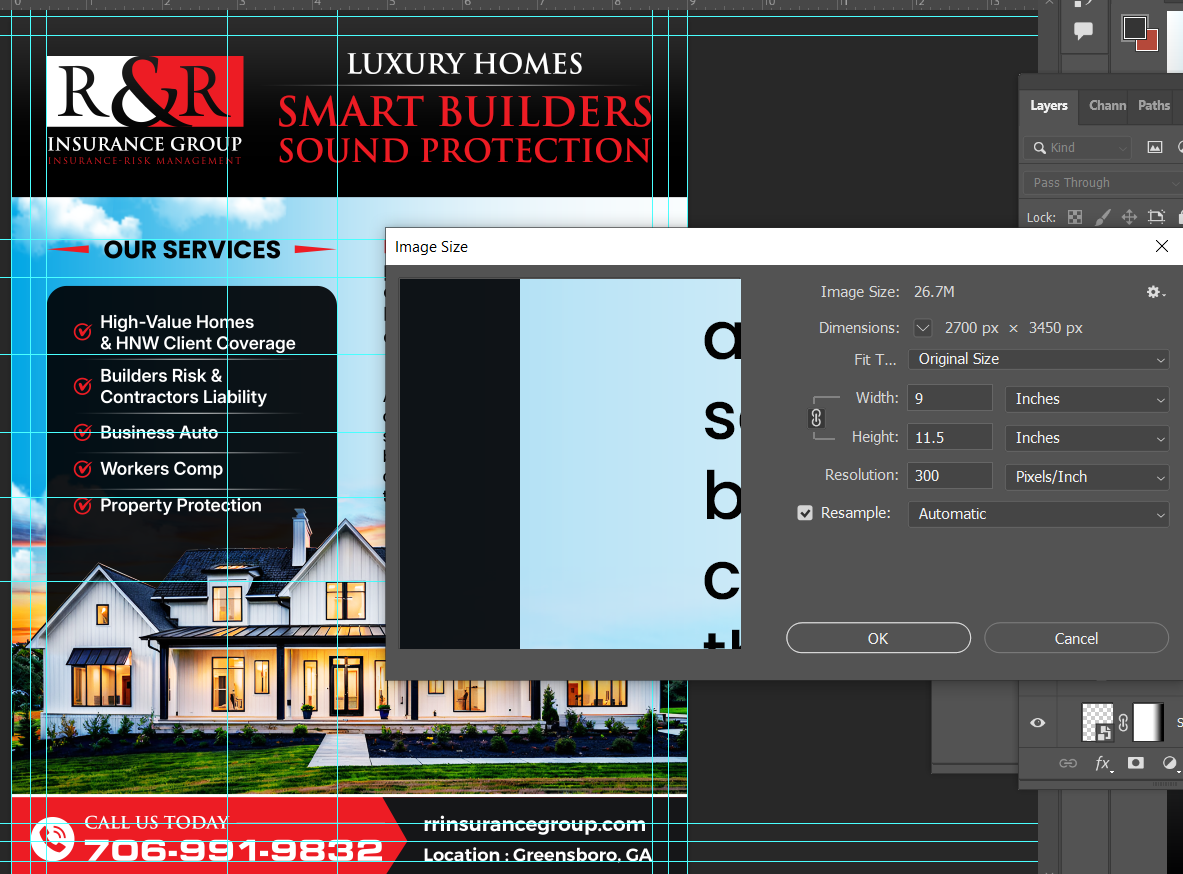Click 'Workers Comp' text on the flyer
This screenshot has height=874, width=1183.
[161, 469]
